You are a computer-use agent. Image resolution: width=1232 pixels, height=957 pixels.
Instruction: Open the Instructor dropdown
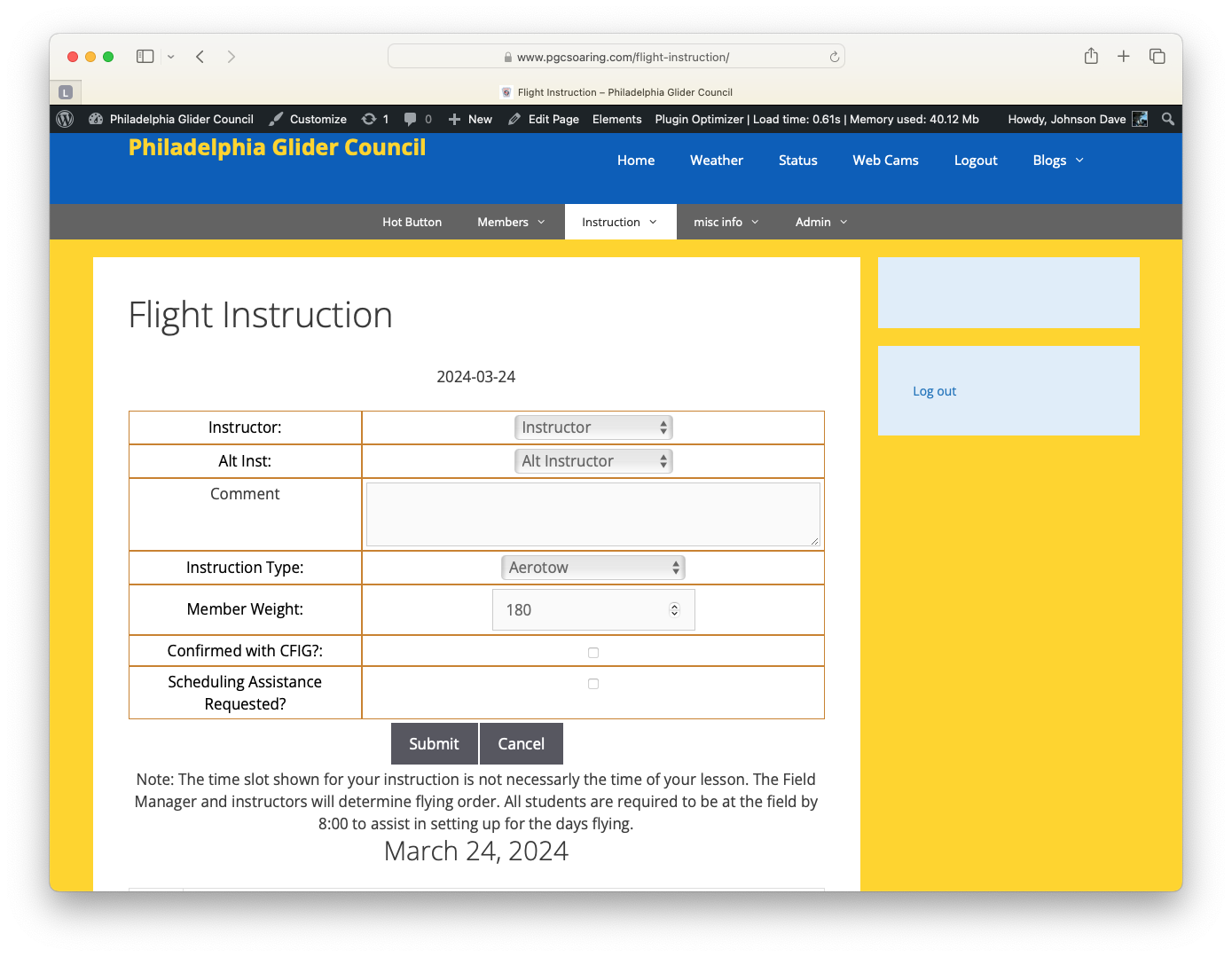[x=593, y=428]
